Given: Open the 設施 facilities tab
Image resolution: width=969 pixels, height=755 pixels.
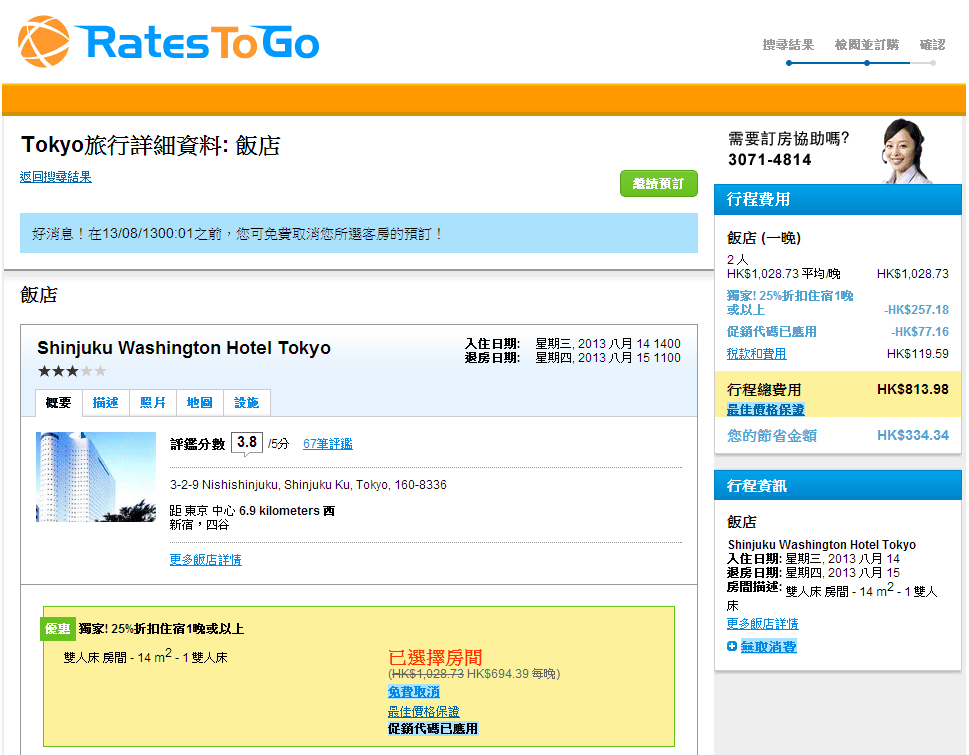Looking at the screenshot, I should [246, 403].
